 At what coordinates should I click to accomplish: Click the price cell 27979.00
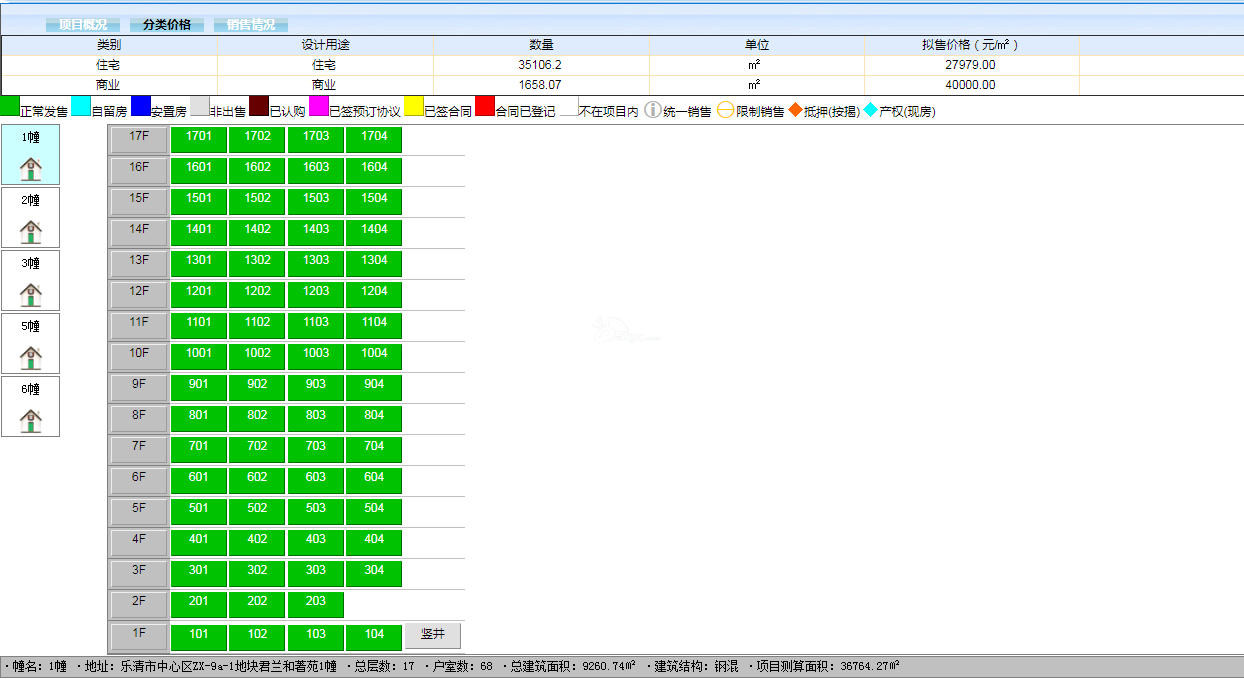tap(971, 65)
